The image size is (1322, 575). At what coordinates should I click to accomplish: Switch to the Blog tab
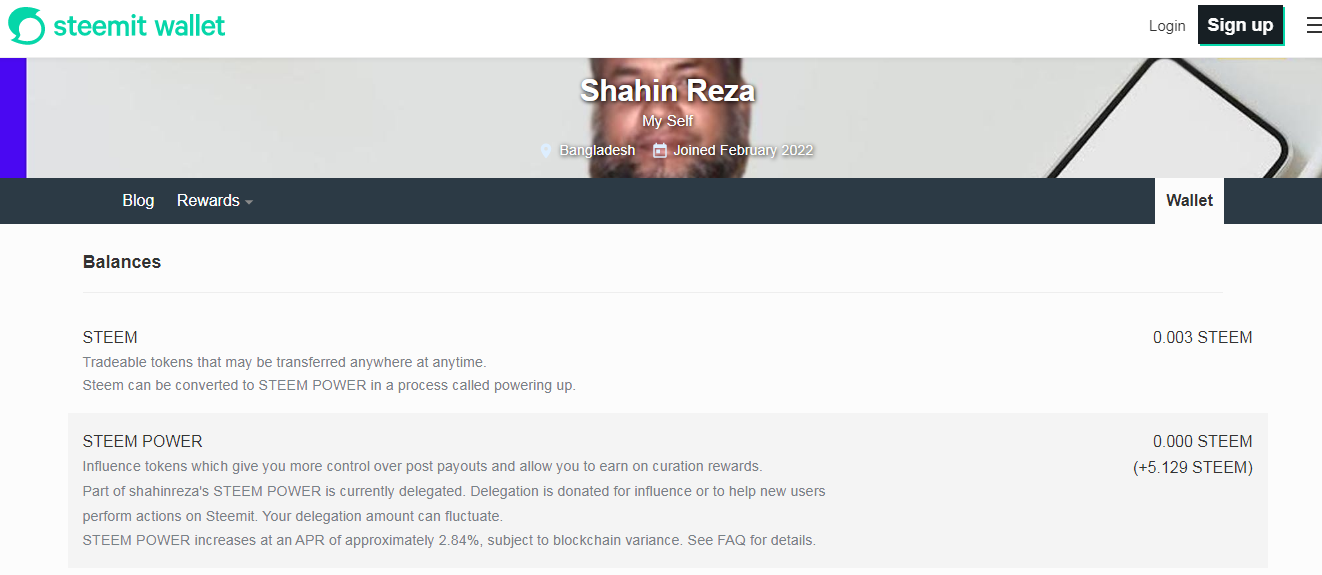click(x=138, y=201)
